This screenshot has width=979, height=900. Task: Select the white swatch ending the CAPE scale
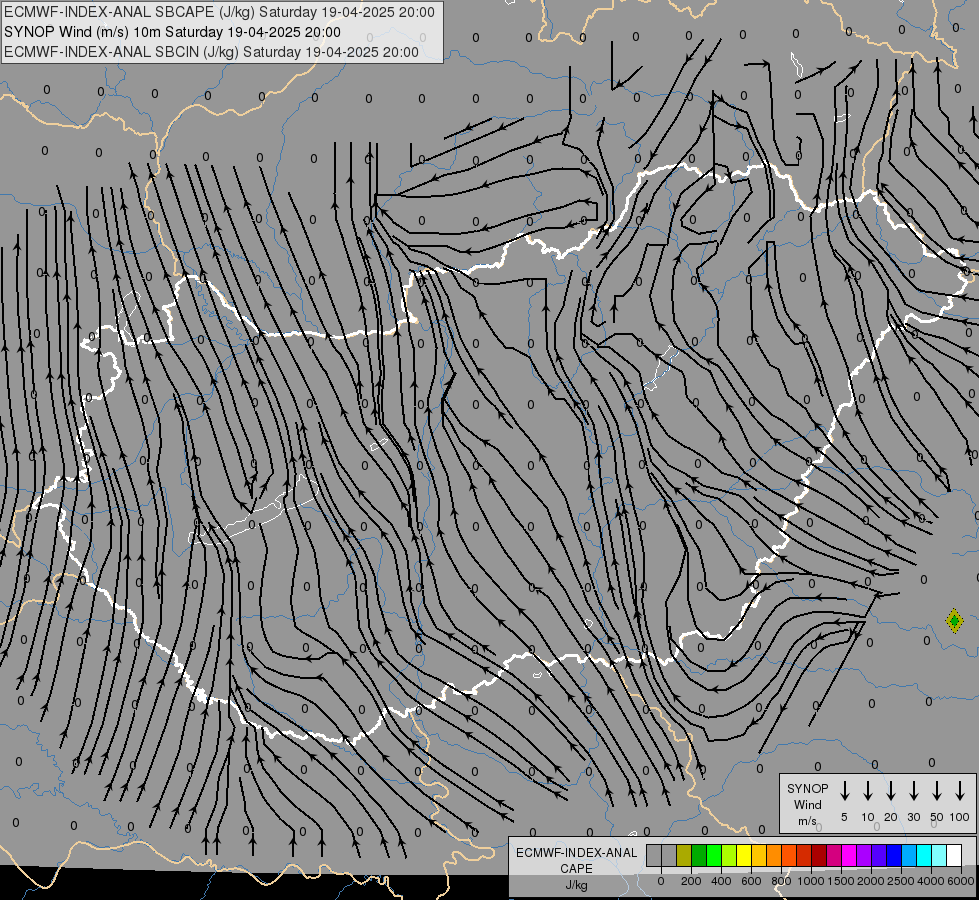pos(954,855)
